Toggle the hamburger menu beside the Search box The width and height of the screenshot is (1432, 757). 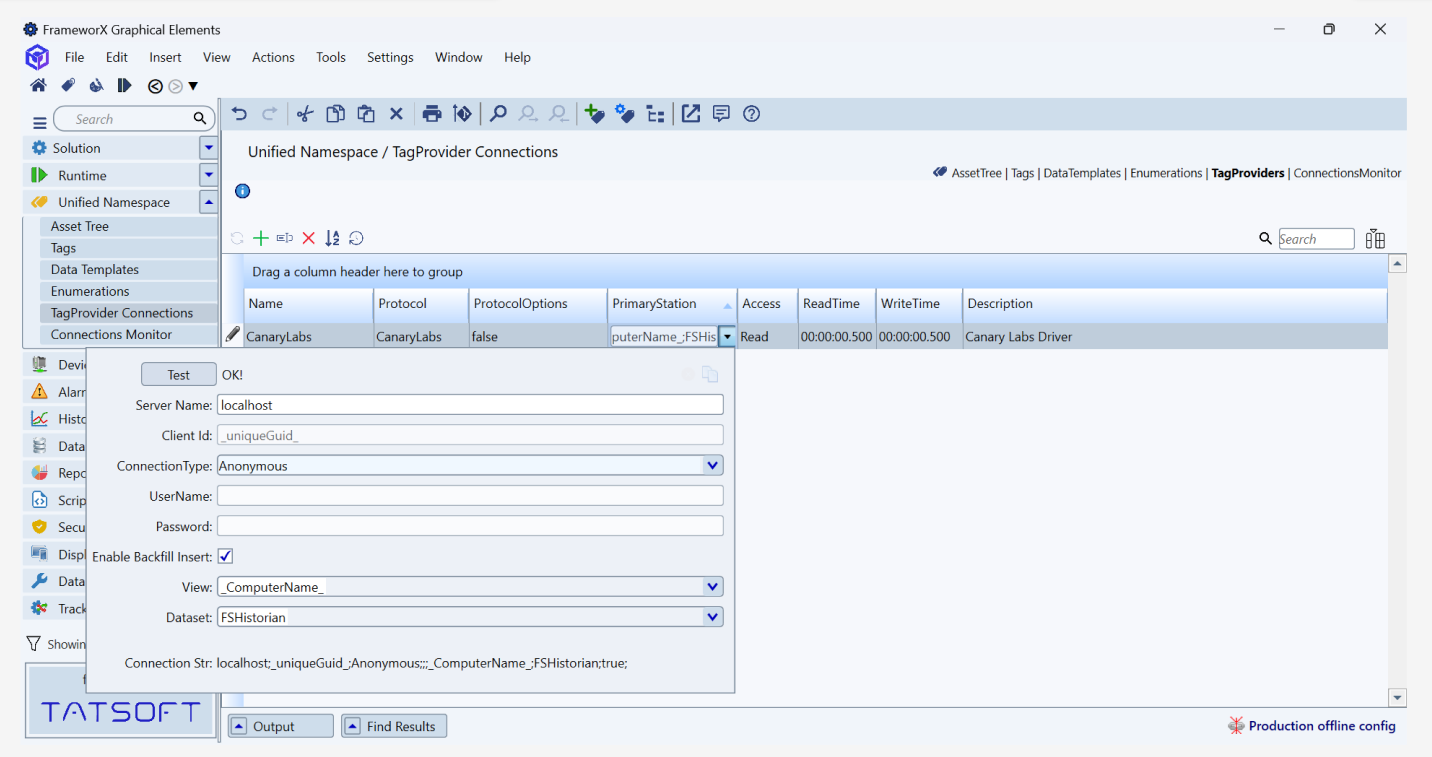point(40,122)
